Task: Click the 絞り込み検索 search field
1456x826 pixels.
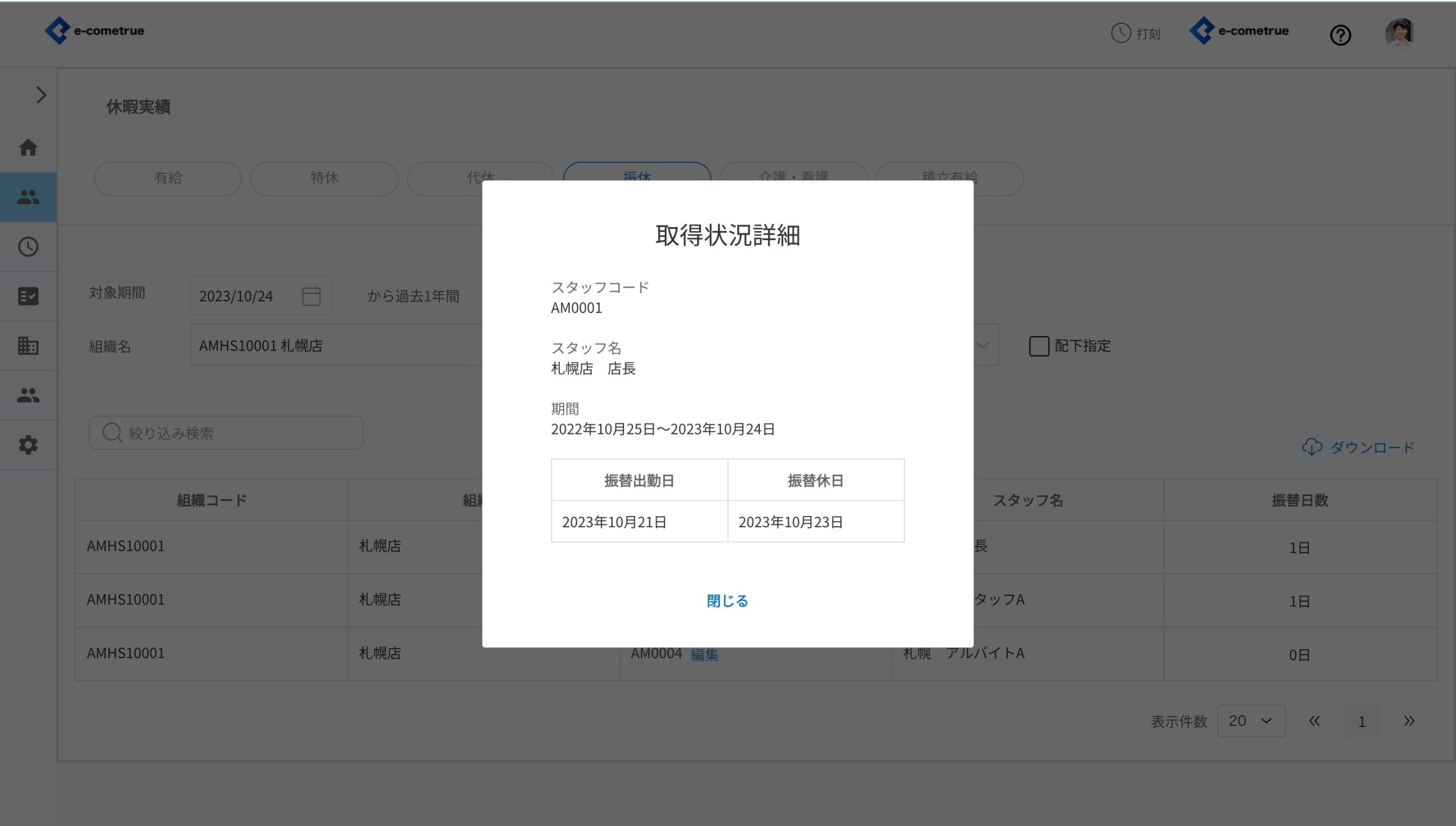Action: click(x=226, y=433)
